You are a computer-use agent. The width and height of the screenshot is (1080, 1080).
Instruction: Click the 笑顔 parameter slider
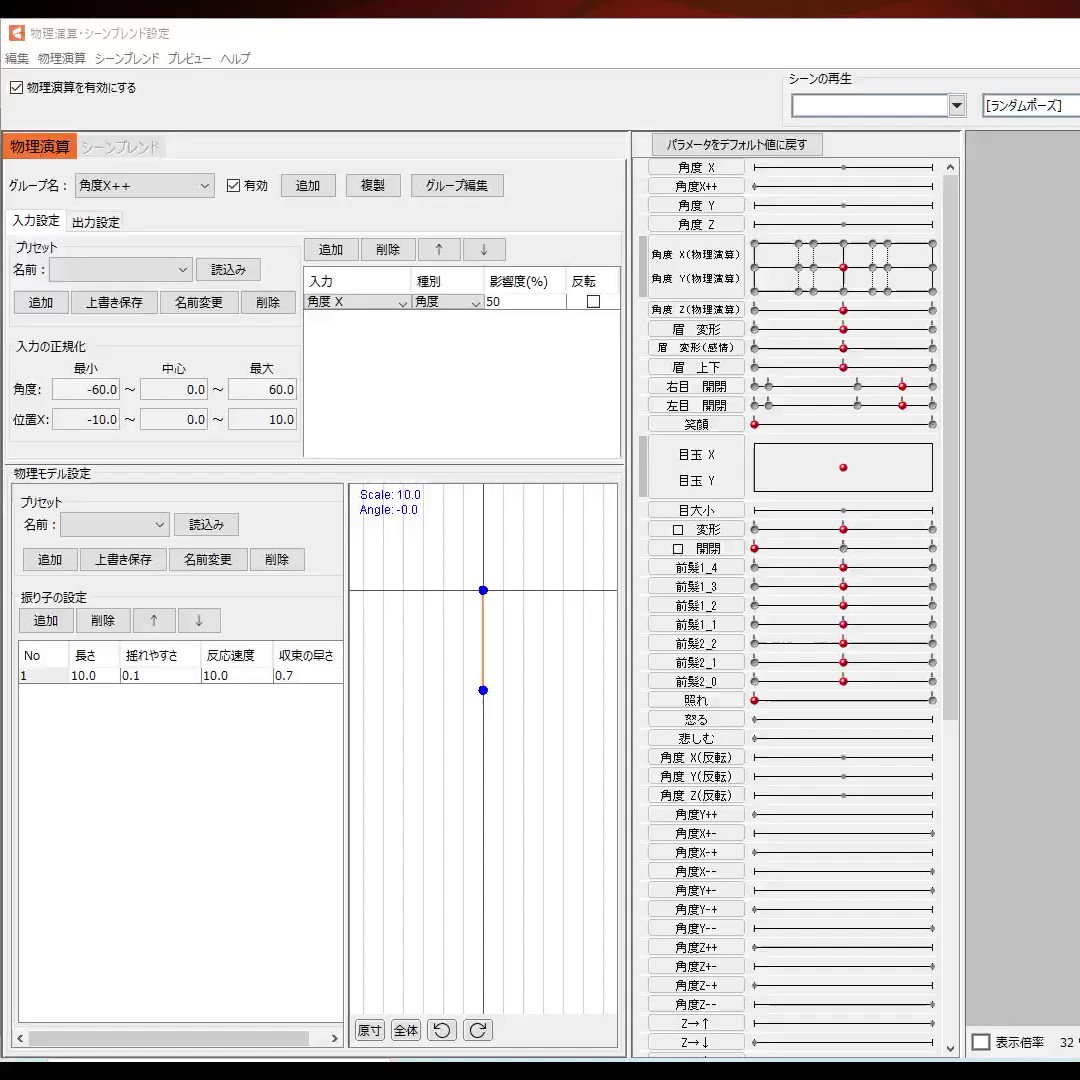pos(843,424)
